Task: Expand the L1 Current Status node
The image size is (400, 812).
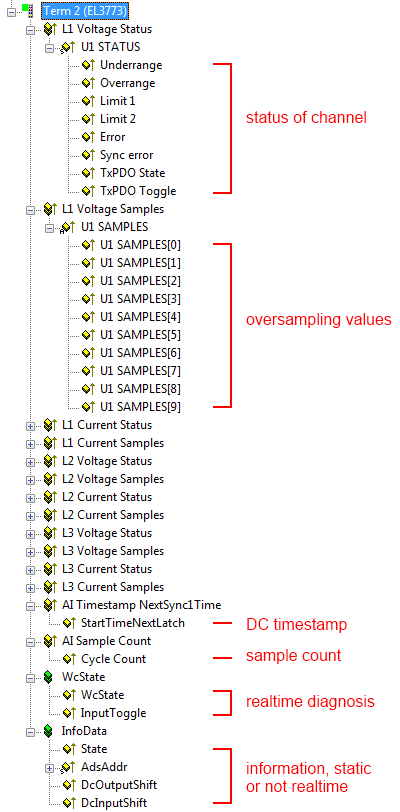Action: point(30,426)
